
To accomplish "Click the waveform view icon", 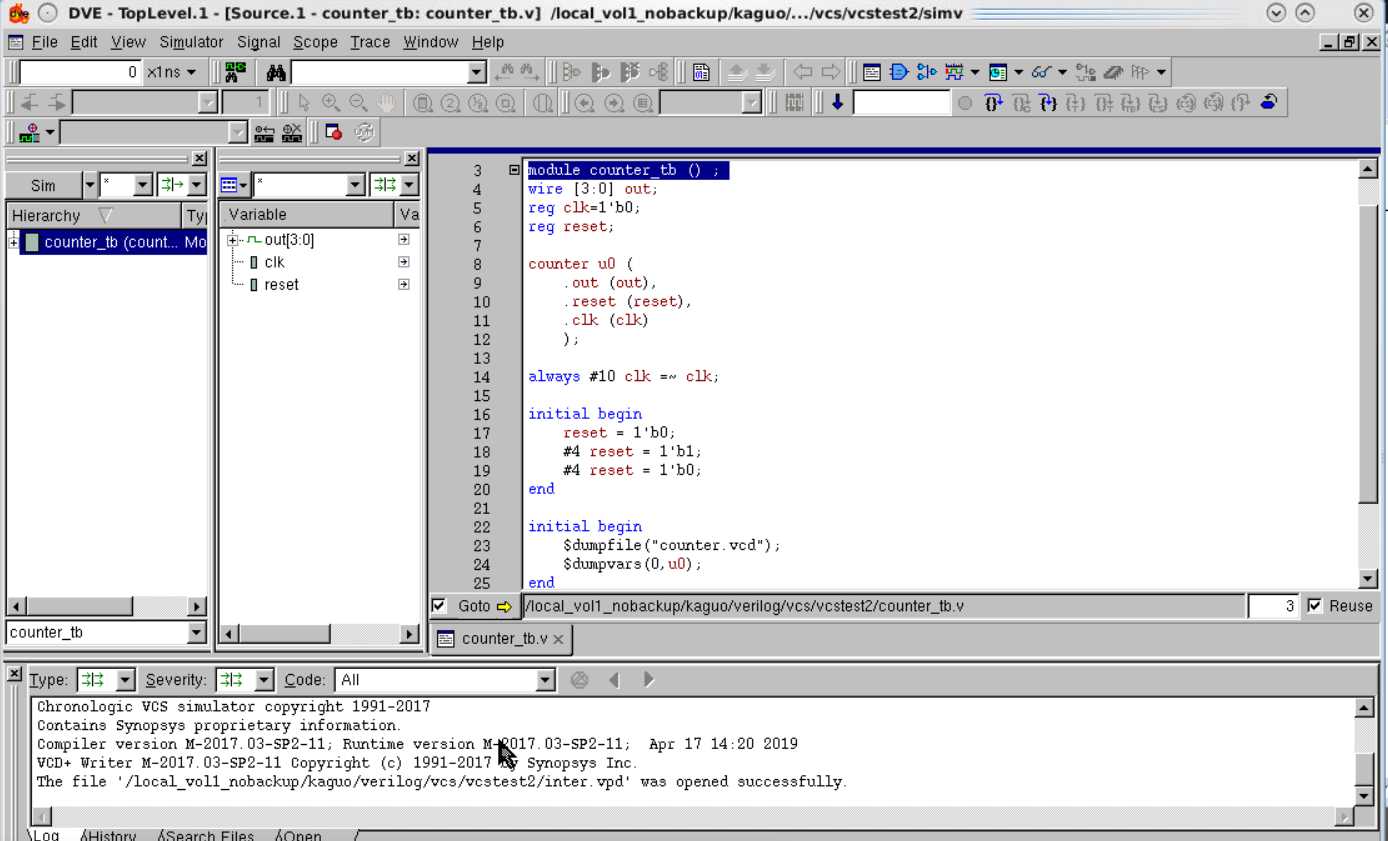I will tap(954, 72).
